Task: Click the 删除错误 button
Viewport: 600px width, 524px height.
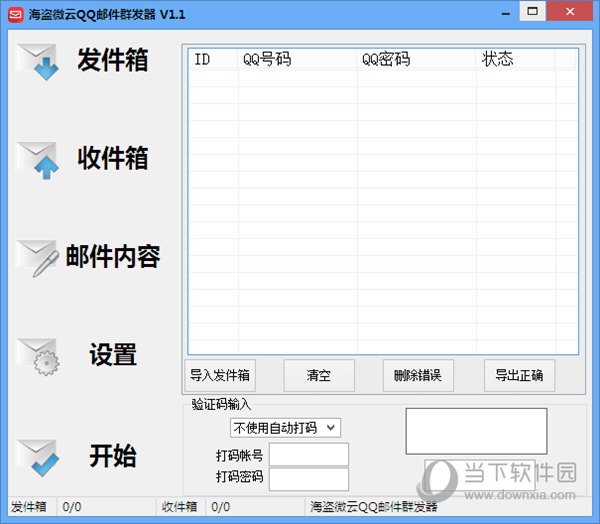Action: [x=418, y=375]
